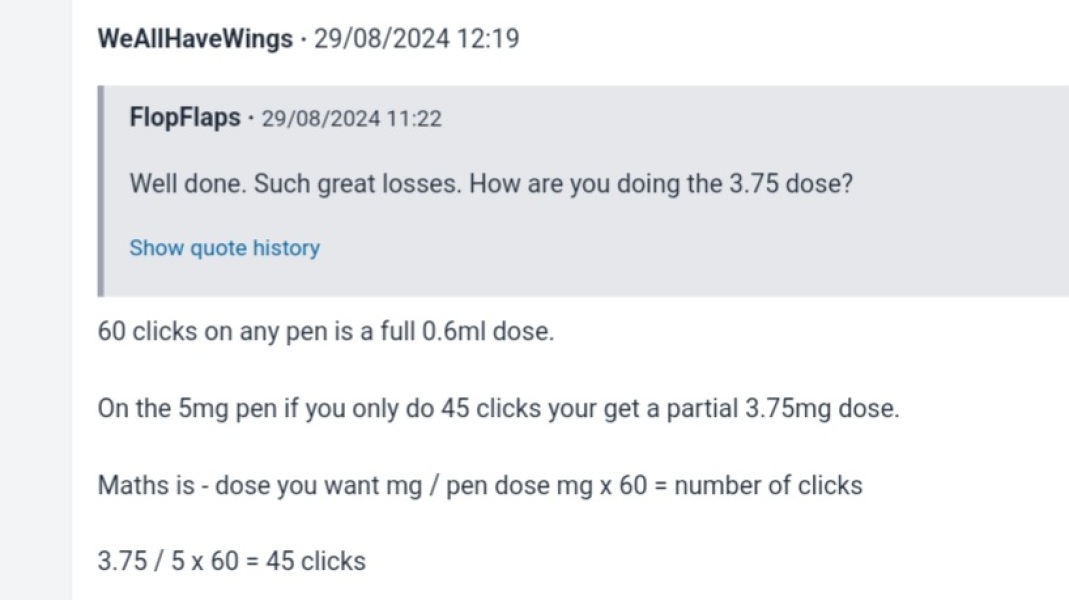This screenshot has width=1069, height=600.
Task: Click the quoted 29/08/2024 11:22 timestamp
Action: coord(351,119)
